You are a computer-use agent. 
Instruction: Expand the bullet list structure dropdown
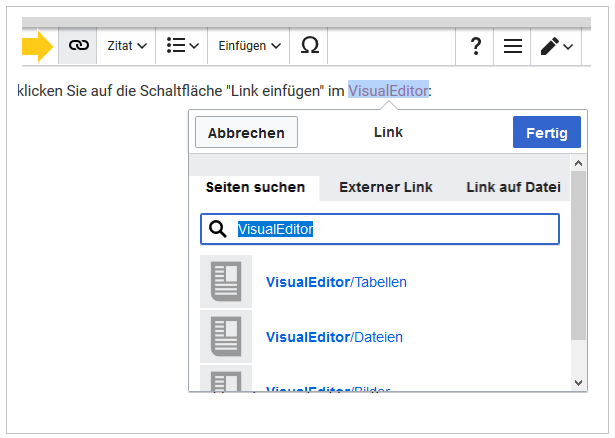(182, 46)
